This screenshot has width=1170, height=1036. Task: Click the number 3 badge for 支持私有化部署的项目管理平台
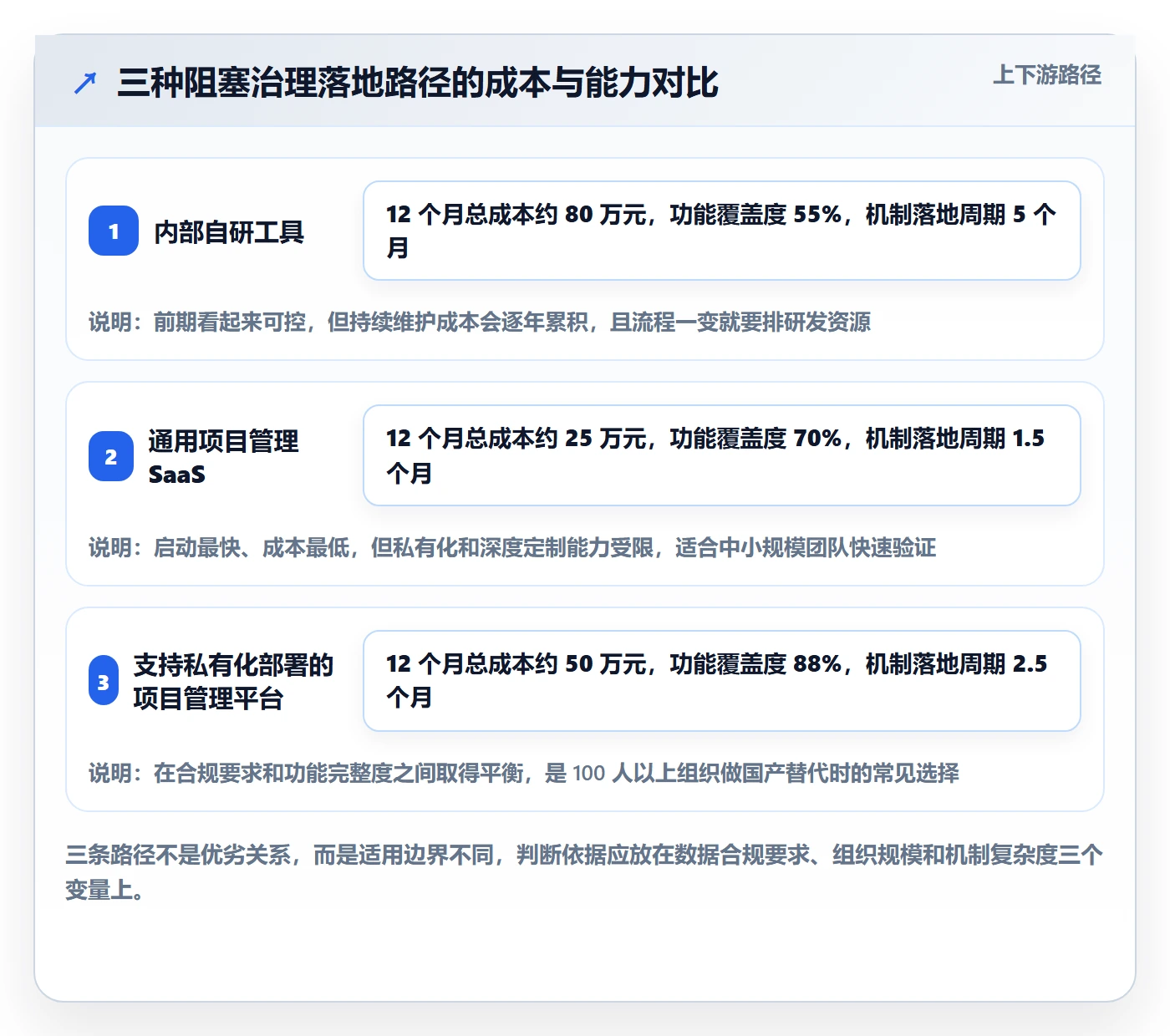104,682
